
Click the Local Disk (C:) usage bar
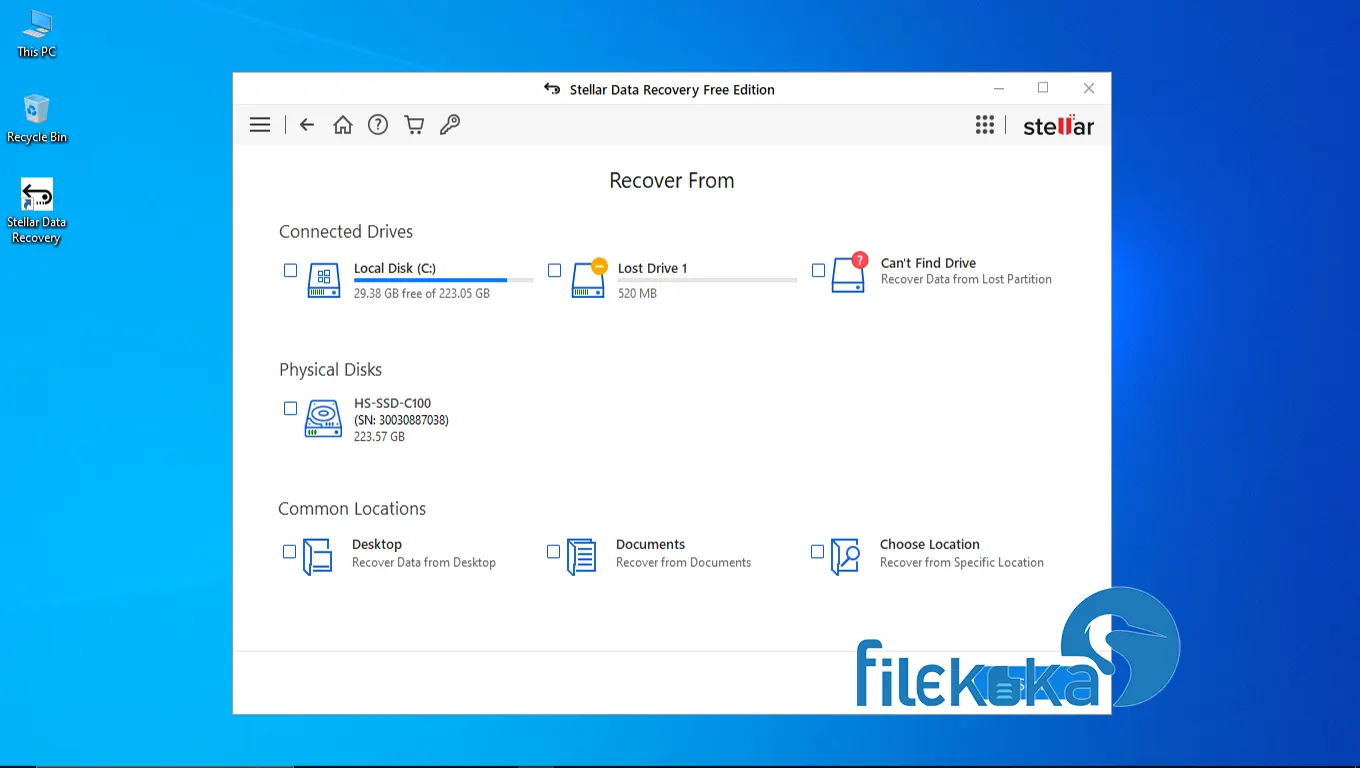[443, 281]
